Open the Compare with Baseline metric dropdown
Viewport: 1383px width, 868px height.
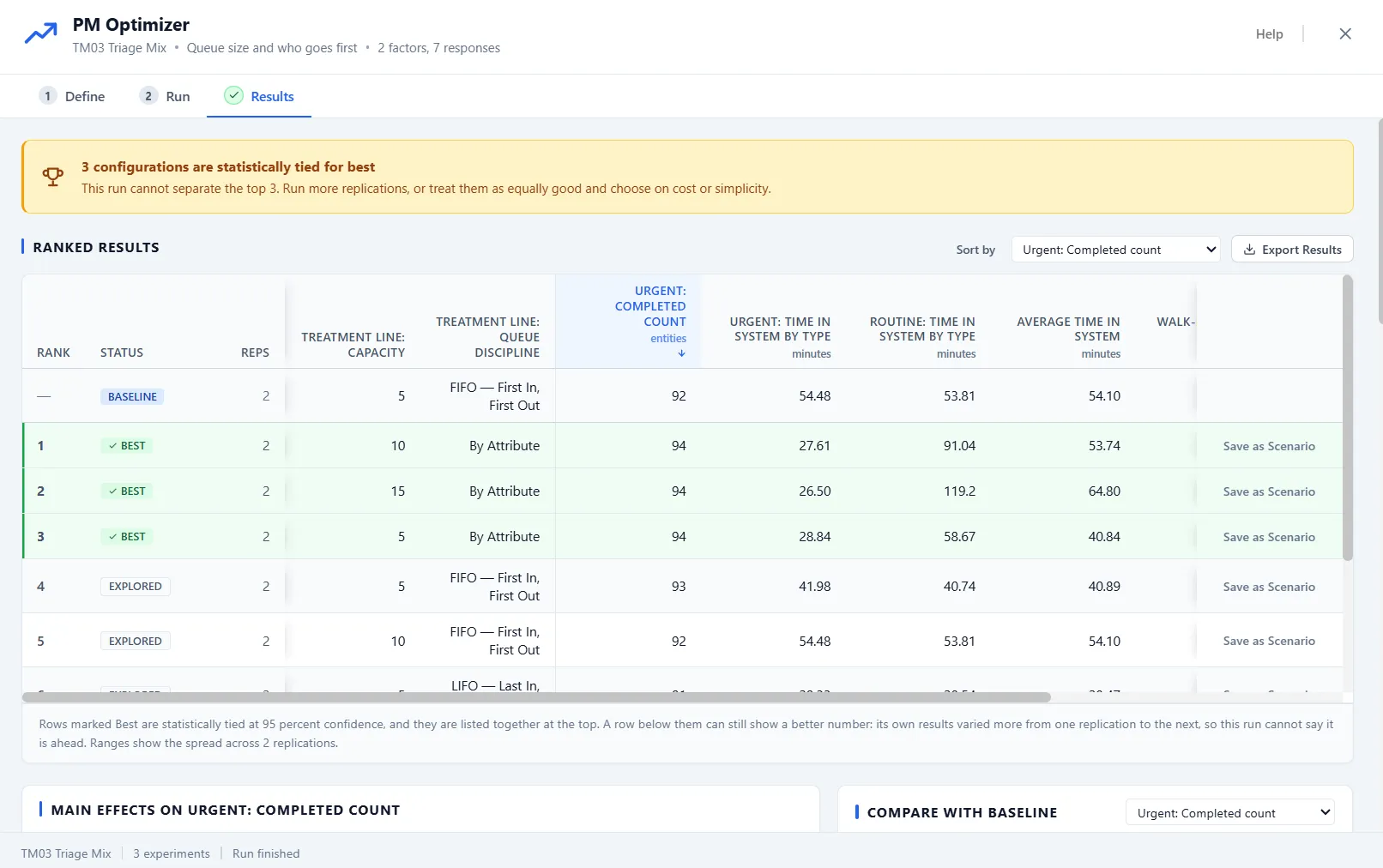(x=1229, y=813)
